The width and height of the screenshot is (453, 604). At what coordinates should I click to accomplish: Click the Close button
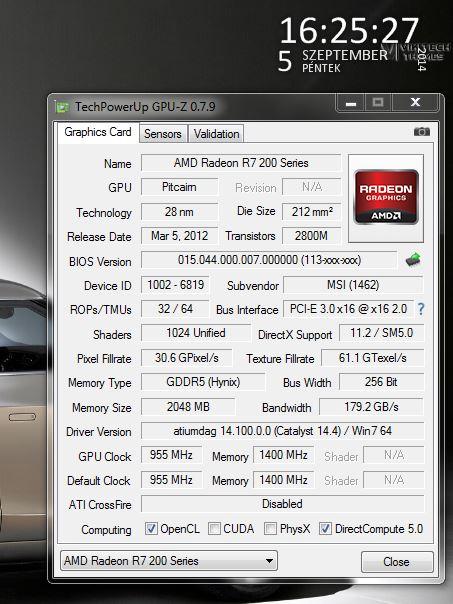(397, 562)
